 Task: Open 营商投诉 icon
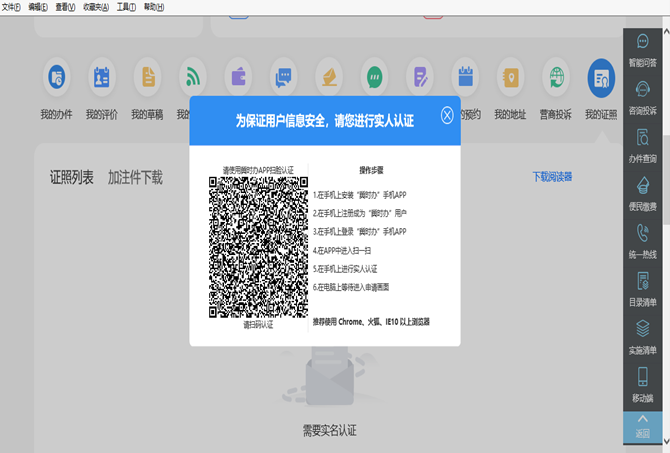pyautogui.click(x=556, y=77)
